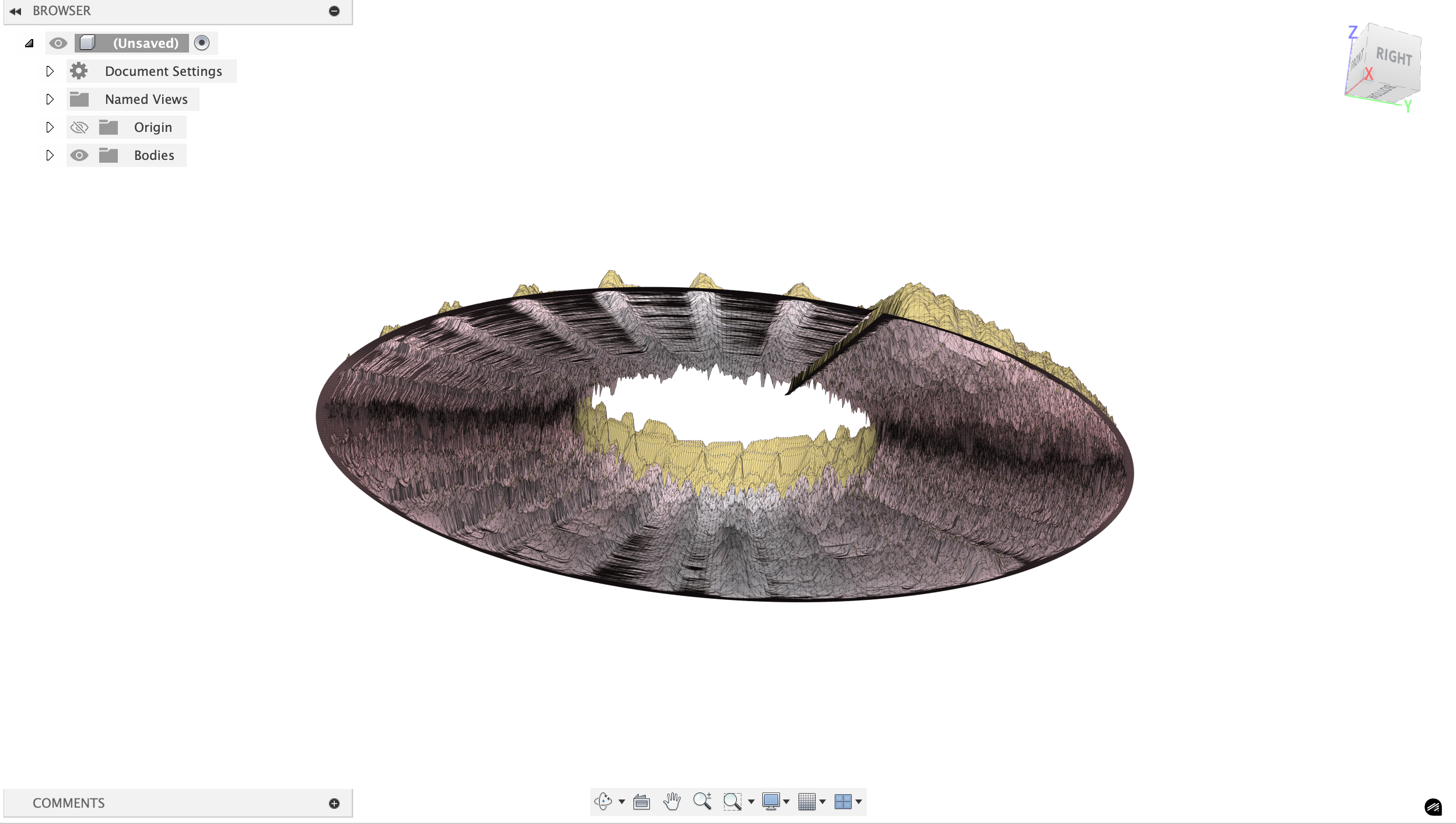Expand the Bodies folder tree arrow

tap(50, 155)
